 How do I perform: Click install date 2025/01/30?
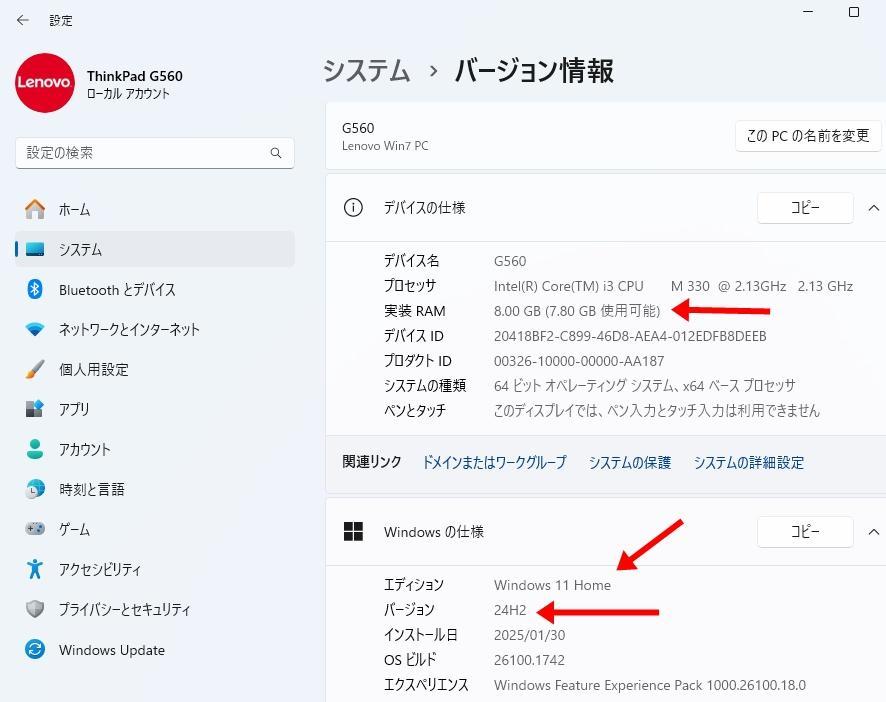(x=529, y=635)
